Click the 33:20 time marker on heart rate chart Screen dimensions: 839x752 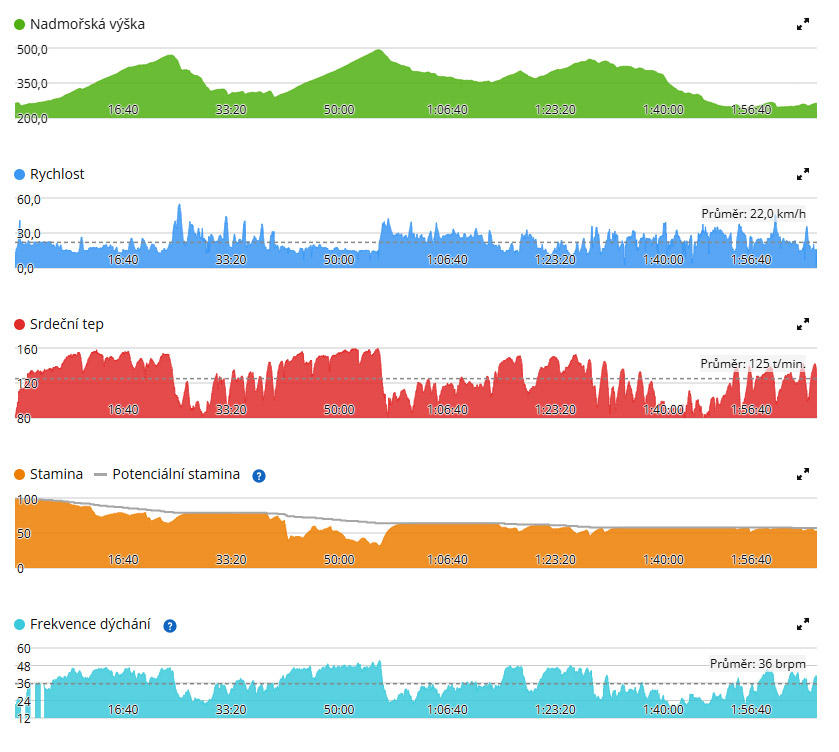pos(231,409)
